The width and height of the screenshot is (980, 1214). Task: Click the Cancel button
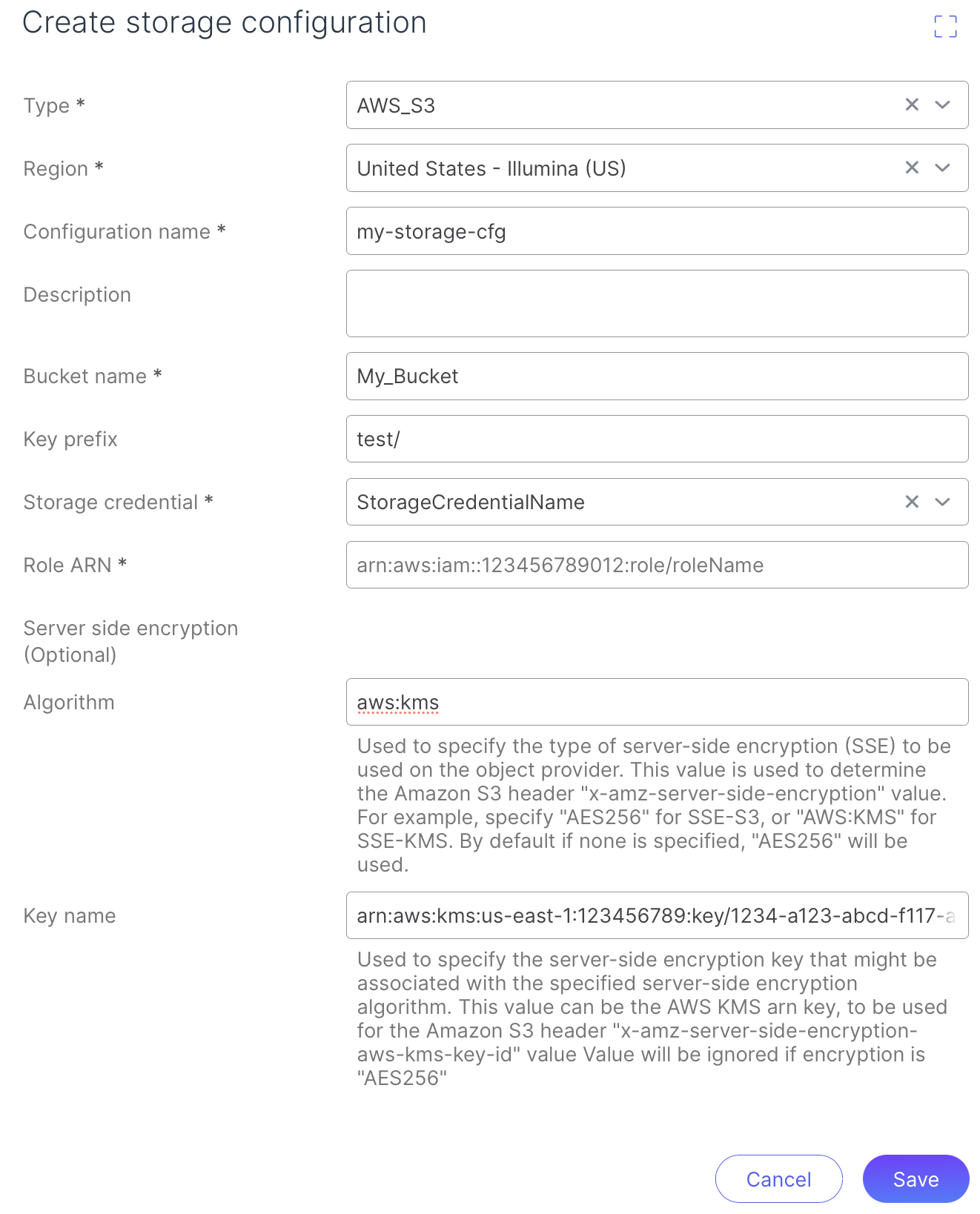point(778,1178)
